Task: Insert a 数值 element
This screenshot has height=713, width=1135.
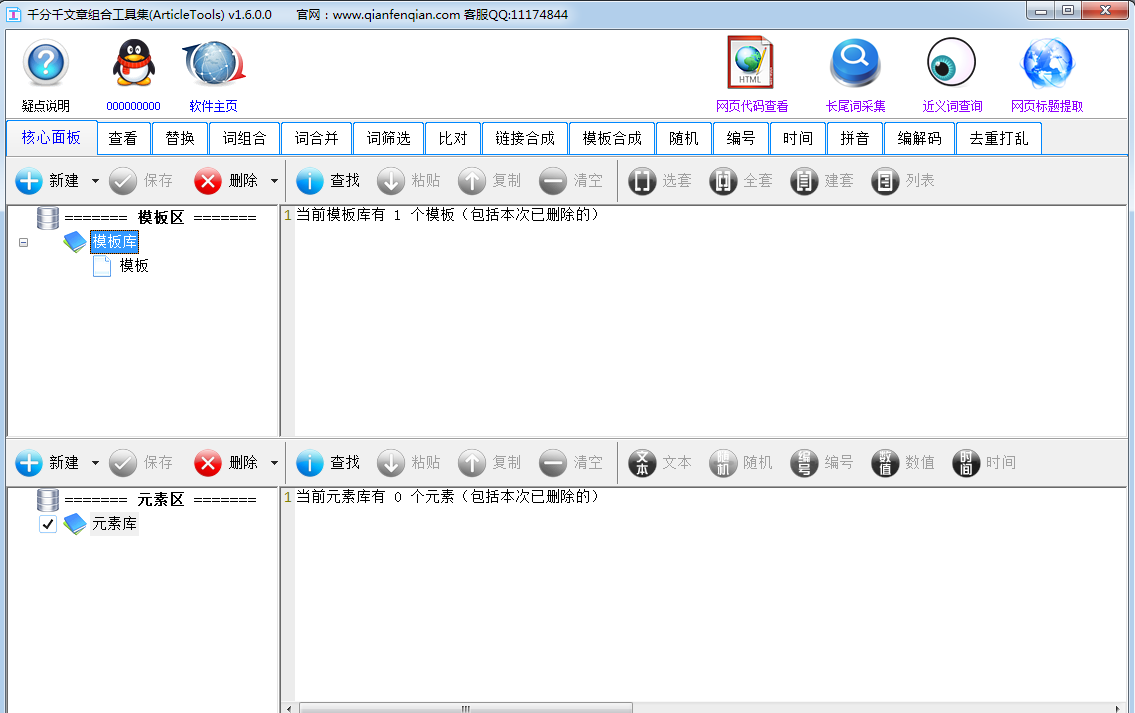Action: coord(903,463)
